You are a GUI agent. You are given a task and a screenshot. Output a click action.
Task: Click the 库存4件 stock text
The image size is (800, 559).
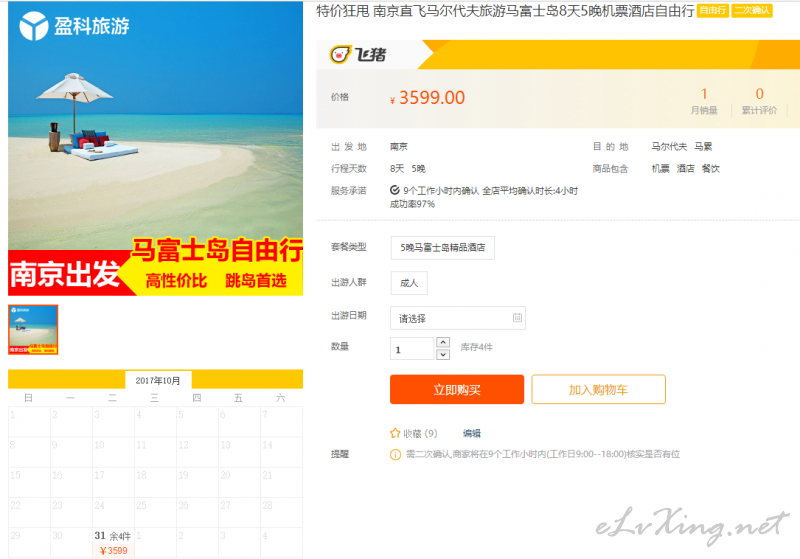(x=477, y=347)
